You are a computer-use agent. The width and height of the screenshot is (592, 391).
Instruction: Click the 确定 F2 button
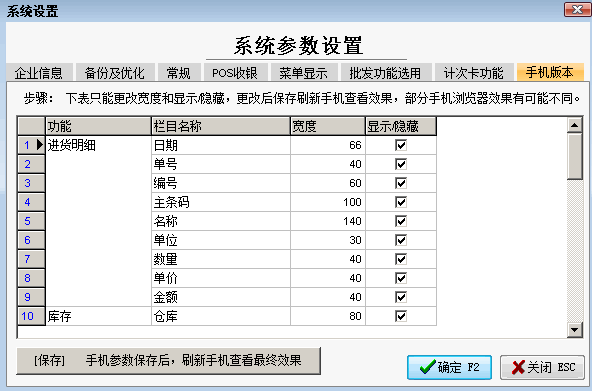[x=449, y=367]
